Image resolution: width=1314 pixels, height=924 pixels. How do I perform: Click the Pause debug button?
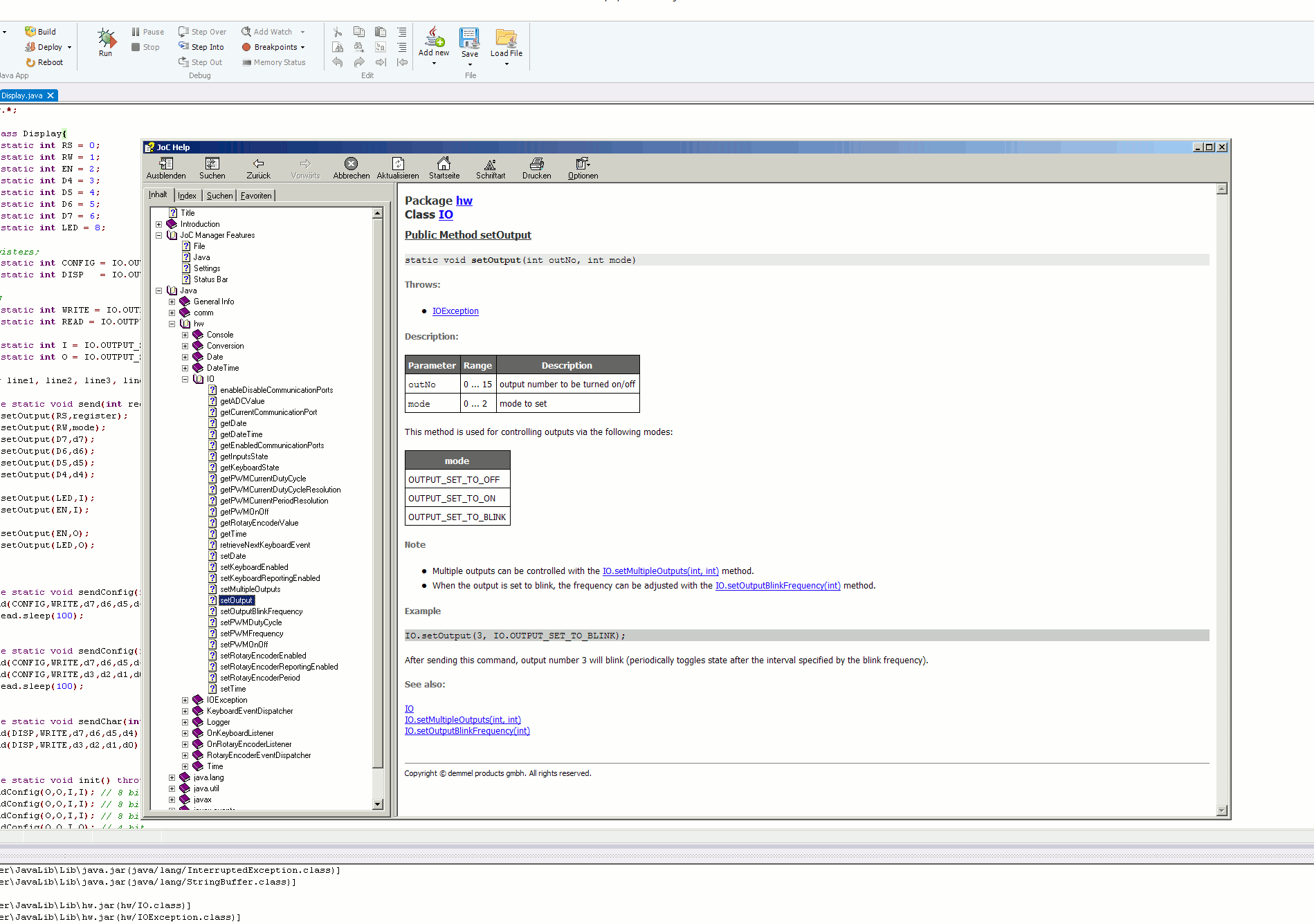148,32
